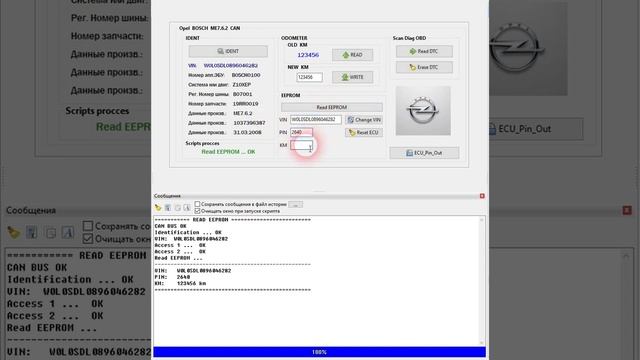Click the odometer WRITE button
This screenshot has height=360, width=640.
[352, 77]
